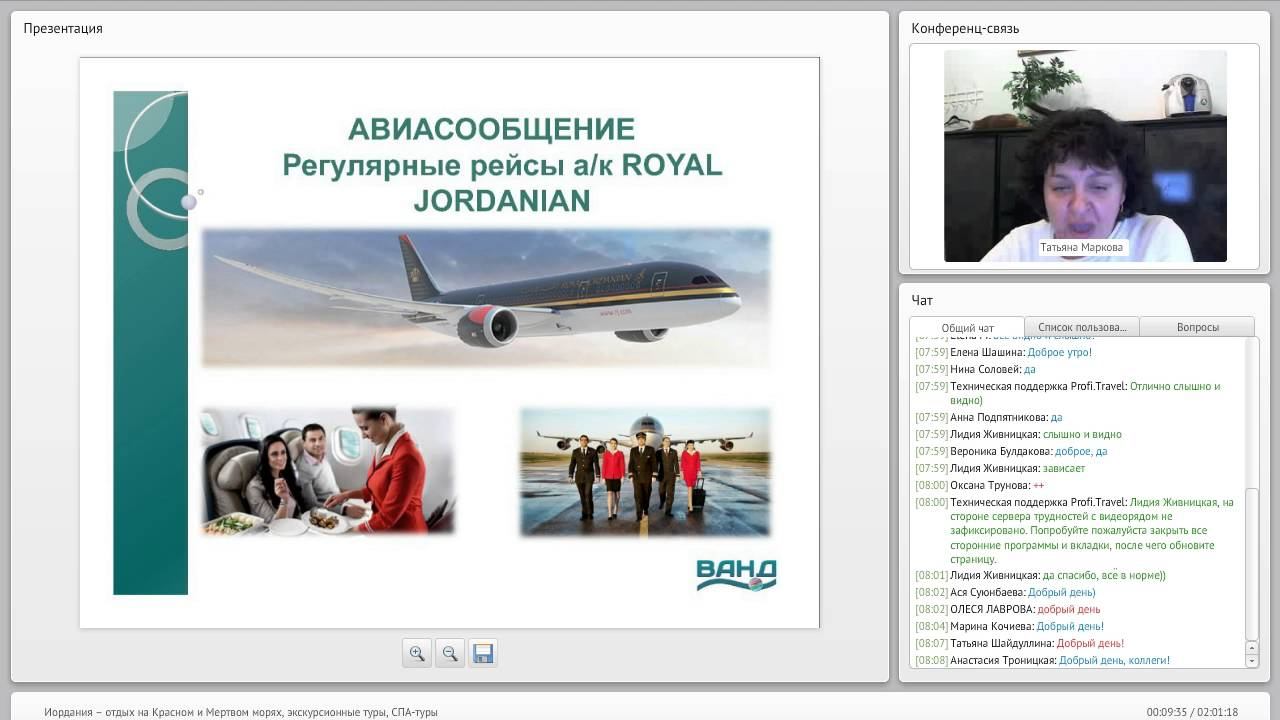Click the Чат panel title
This screenshot has height=720, width=1280.
point(922,300)
